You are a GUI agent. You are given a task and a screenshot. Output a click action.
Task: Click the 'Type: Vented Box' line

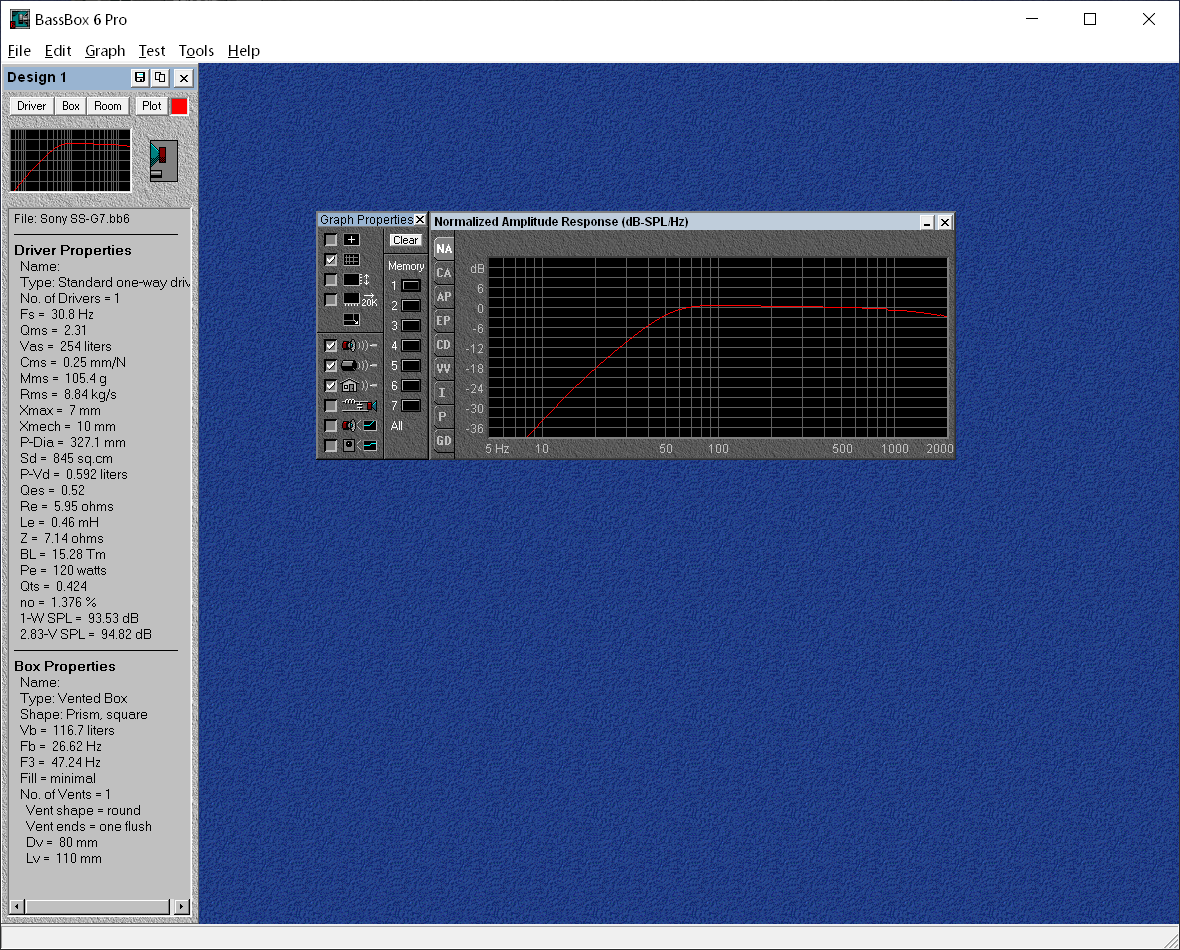[74, 699]
